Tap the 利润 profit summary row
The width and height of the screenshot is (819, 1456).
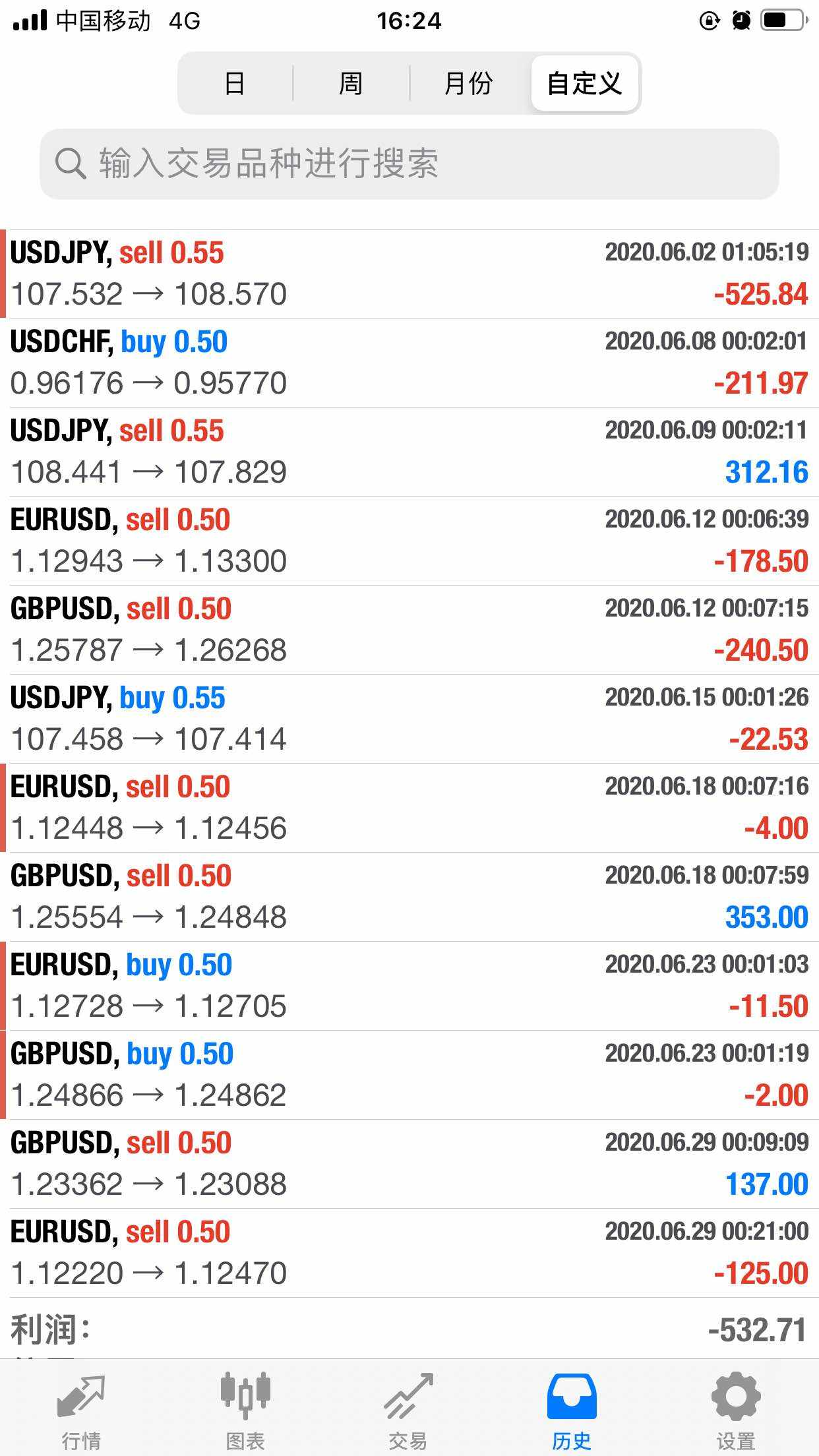[x=409, y=1329]
